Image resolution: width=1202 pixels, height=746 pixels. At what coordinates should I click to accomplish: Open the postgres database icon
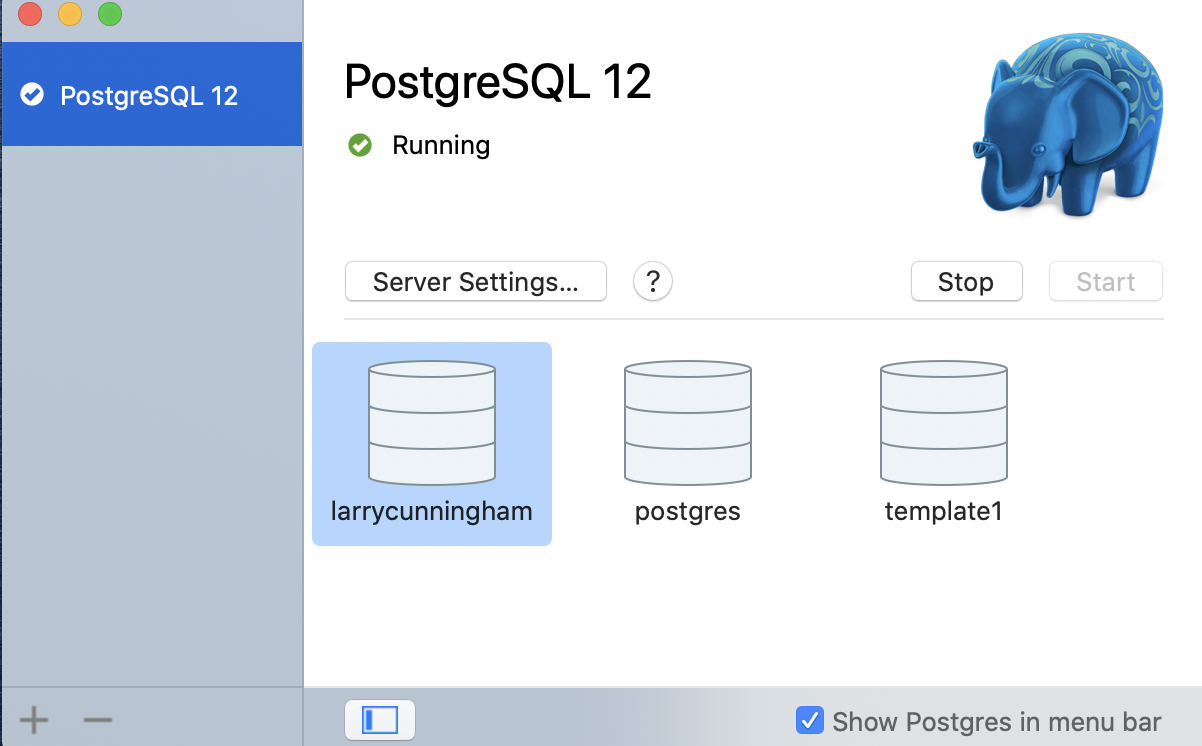pyautogui.click(x=688, y=423)
